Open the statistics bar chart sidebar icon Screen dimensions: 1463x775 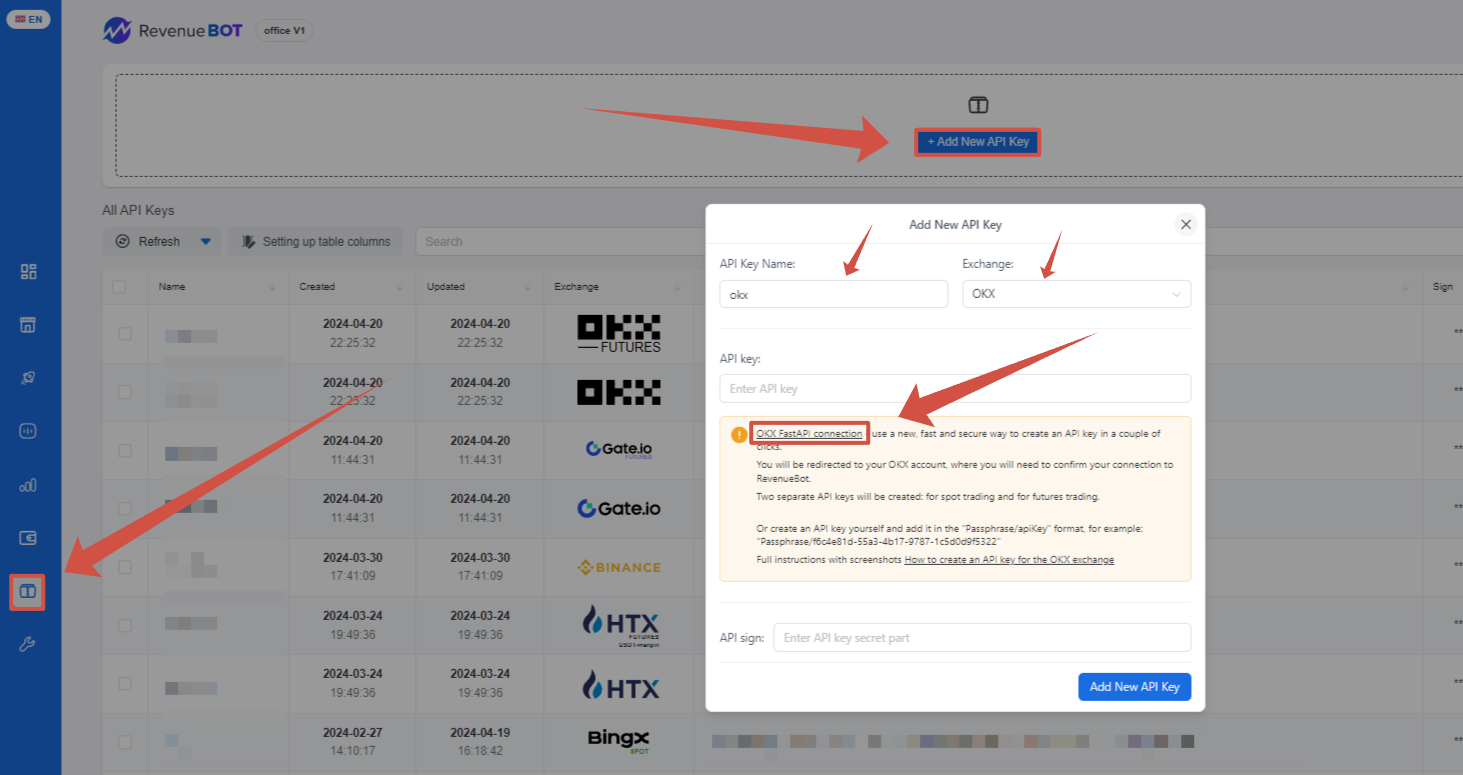(28, 485)
